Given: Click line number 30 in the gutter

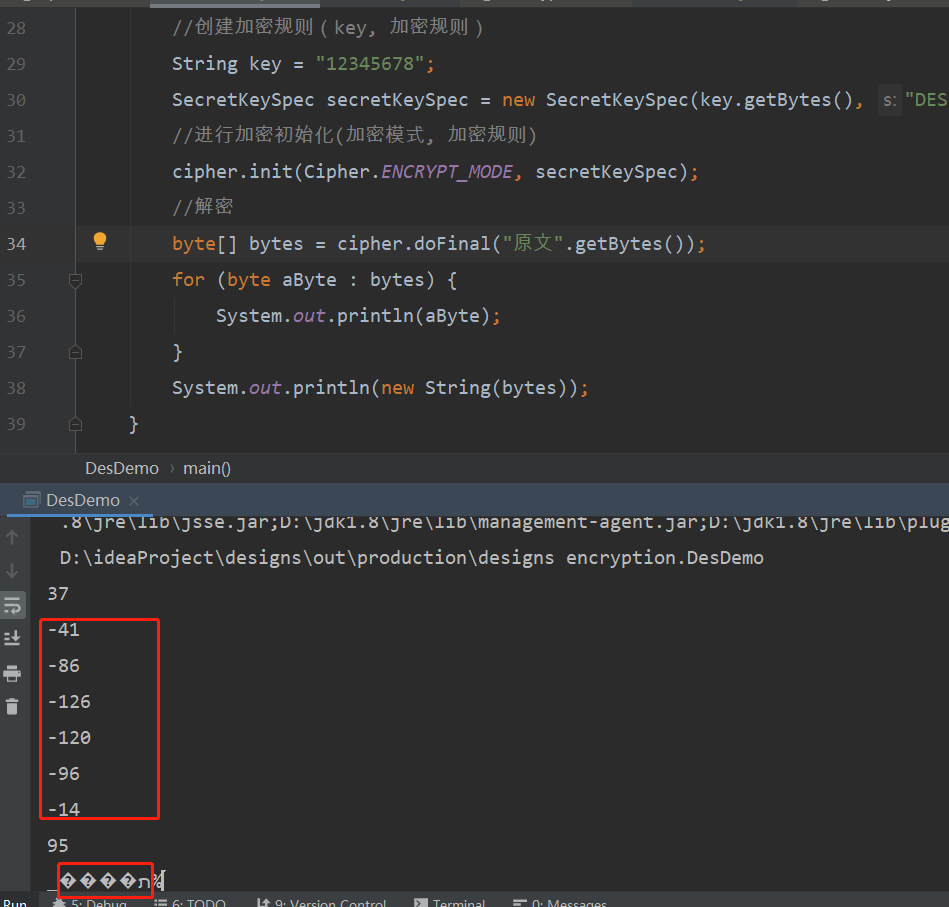Looking at the screenshot, I should pos(16,100).
